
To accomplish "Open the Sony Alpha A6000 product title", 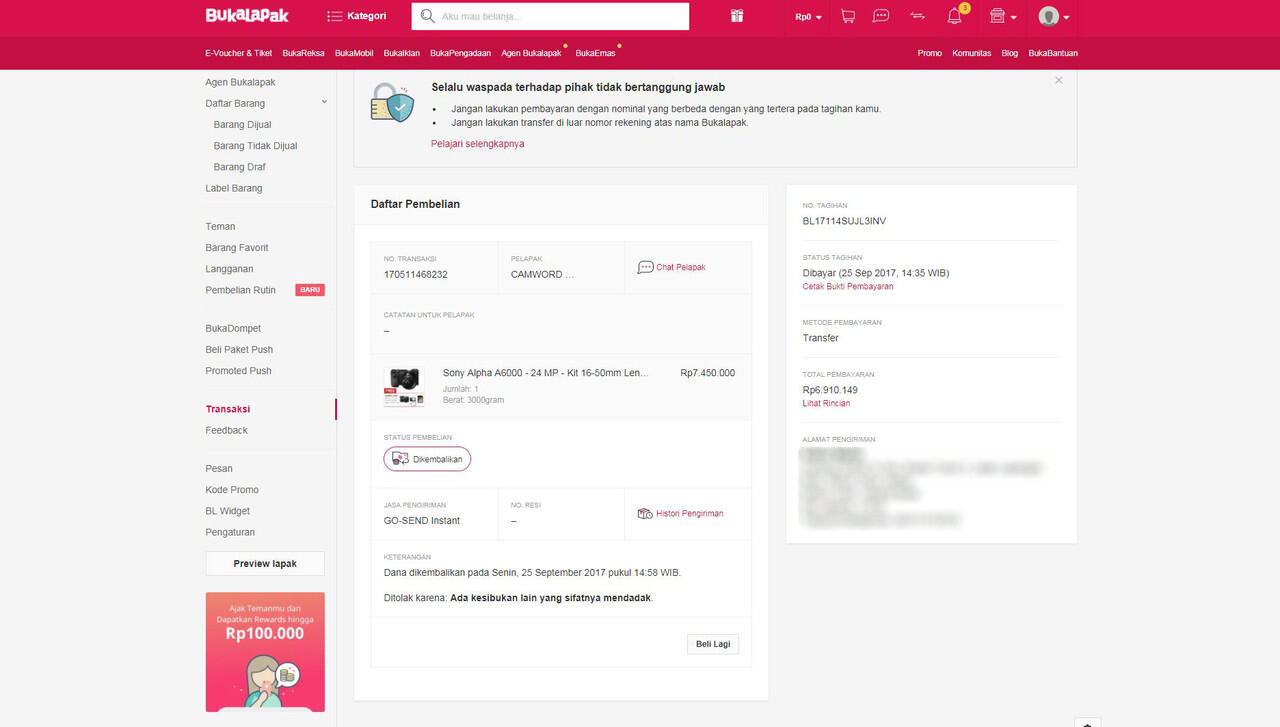I will click(545, 373).
